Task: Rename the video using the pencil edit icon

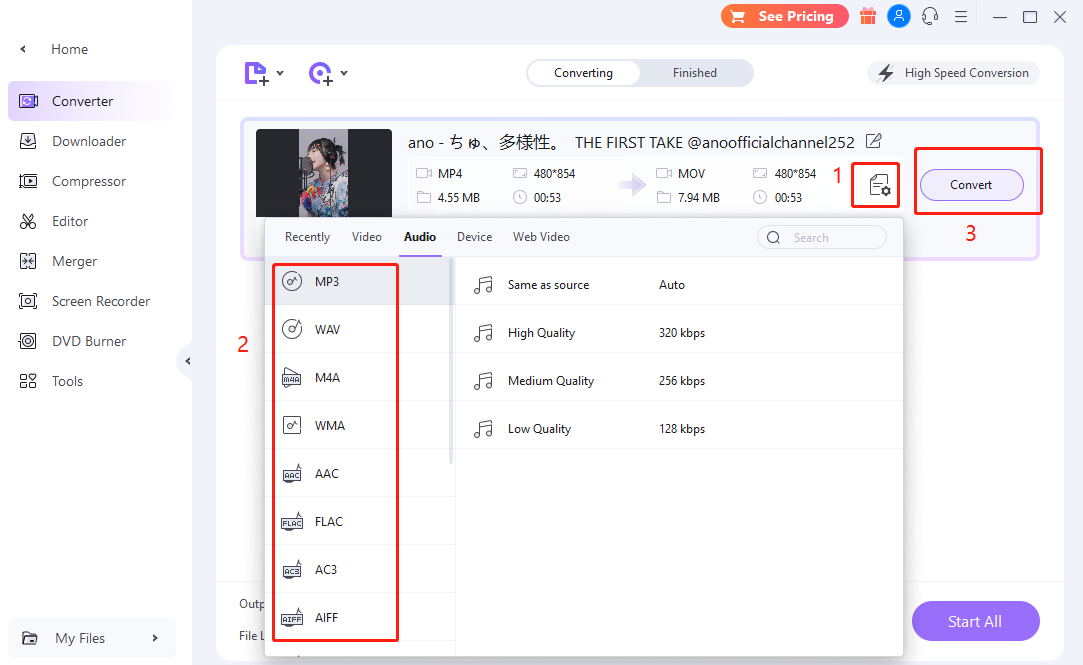Action: pos(873,141)
